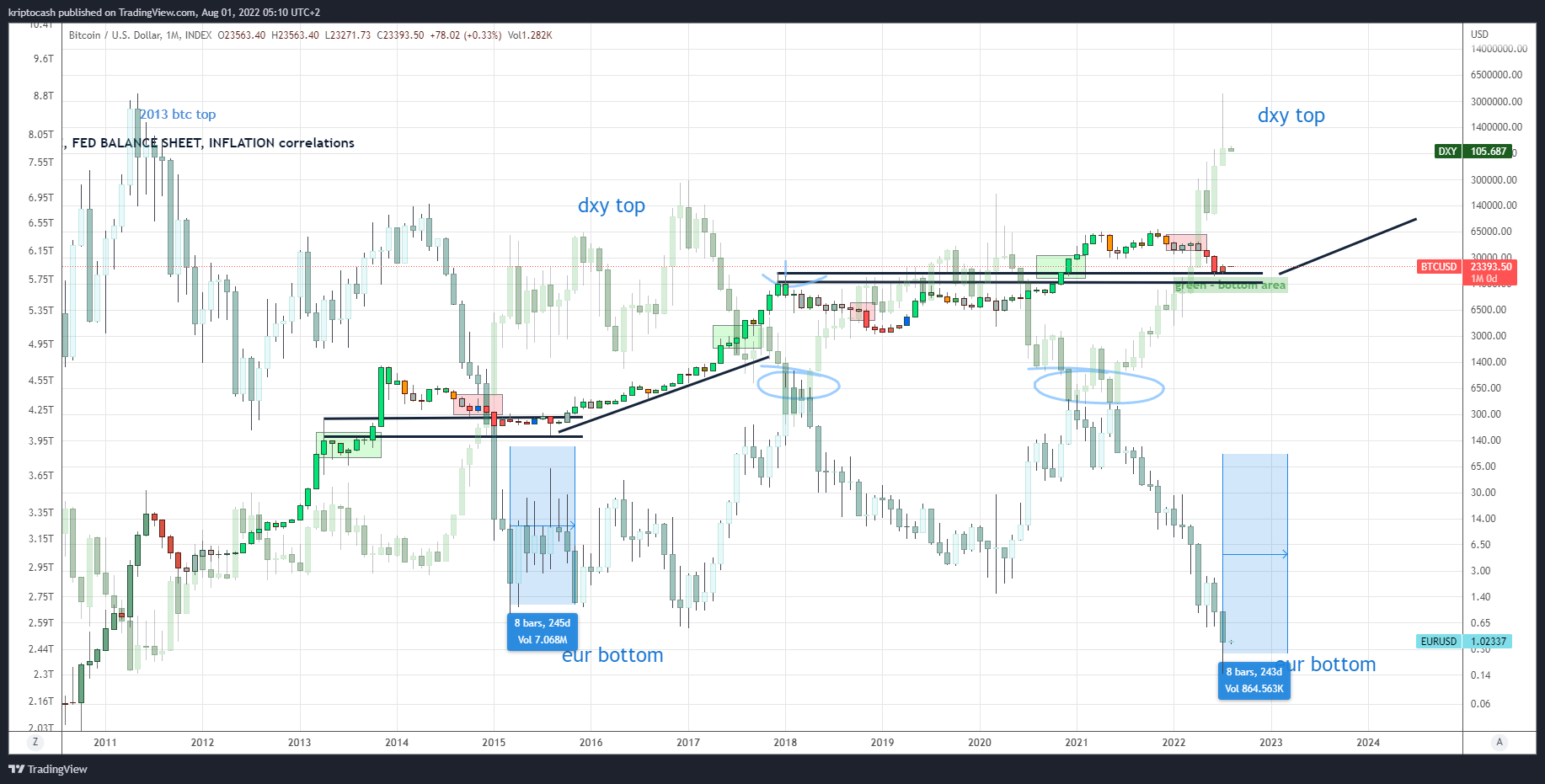The image size is (1545, 784).
Task: Click the '8 bars, 243d Vol 864.563K' range label
Action: click(x=1254, y=680)
